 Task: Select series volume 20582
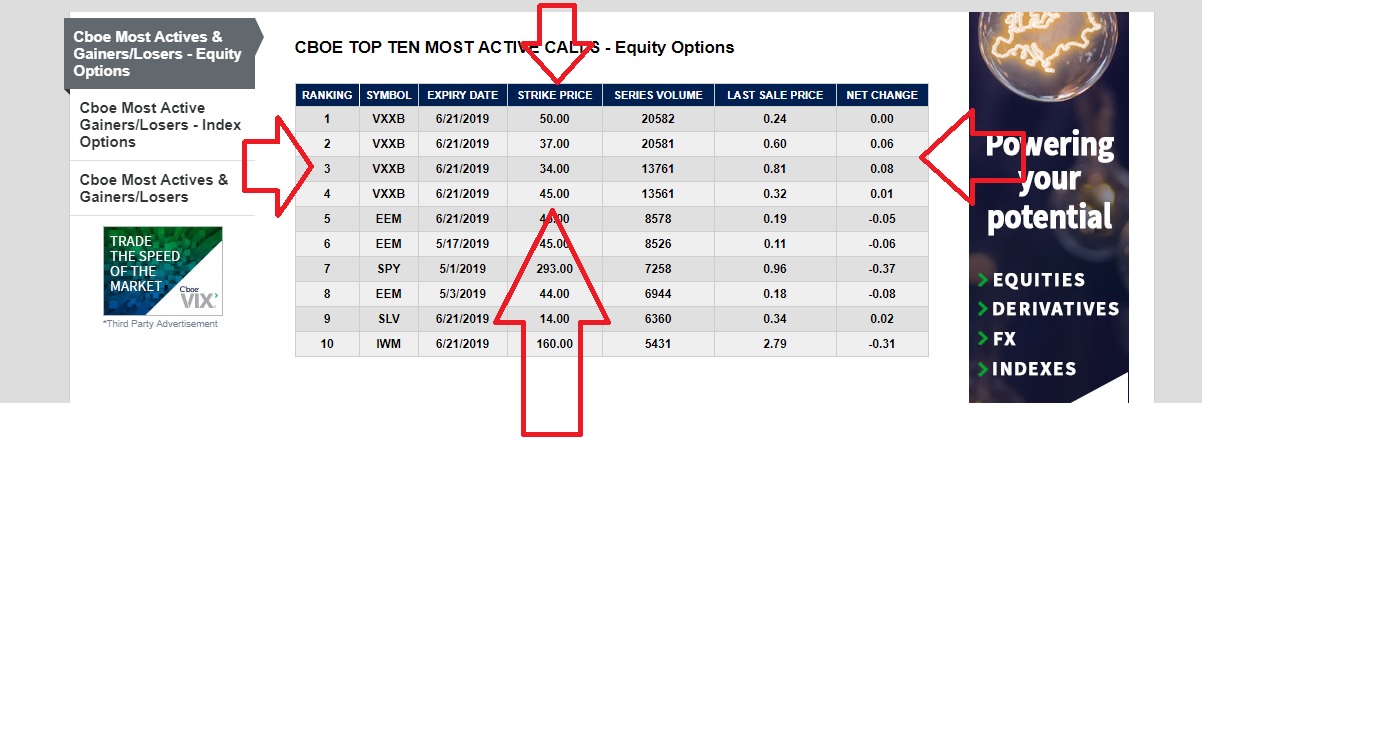pos(658,119)
